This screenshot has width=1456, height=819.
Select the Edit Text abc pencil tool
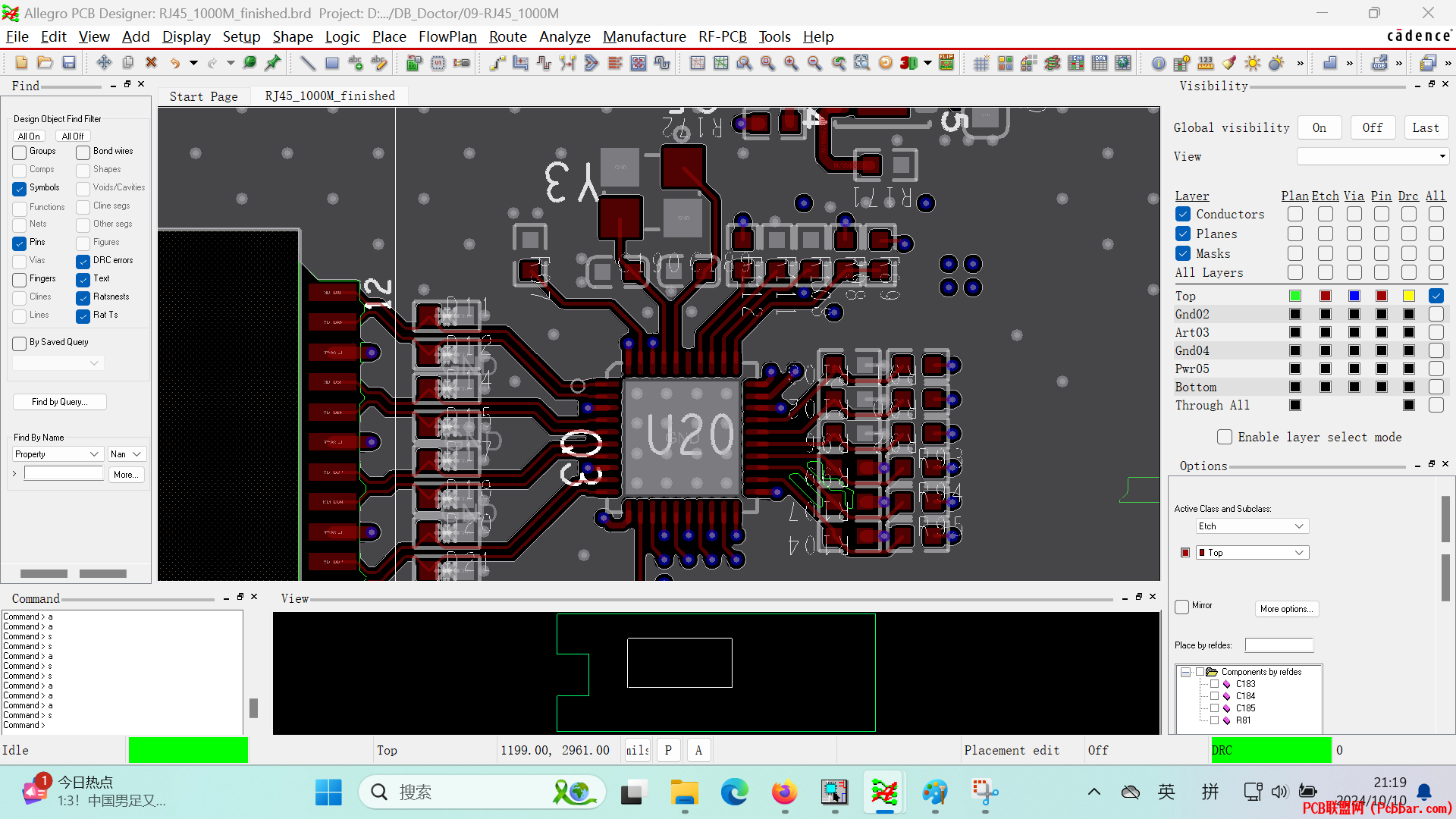pyautogui.click(x=379, y=63)
